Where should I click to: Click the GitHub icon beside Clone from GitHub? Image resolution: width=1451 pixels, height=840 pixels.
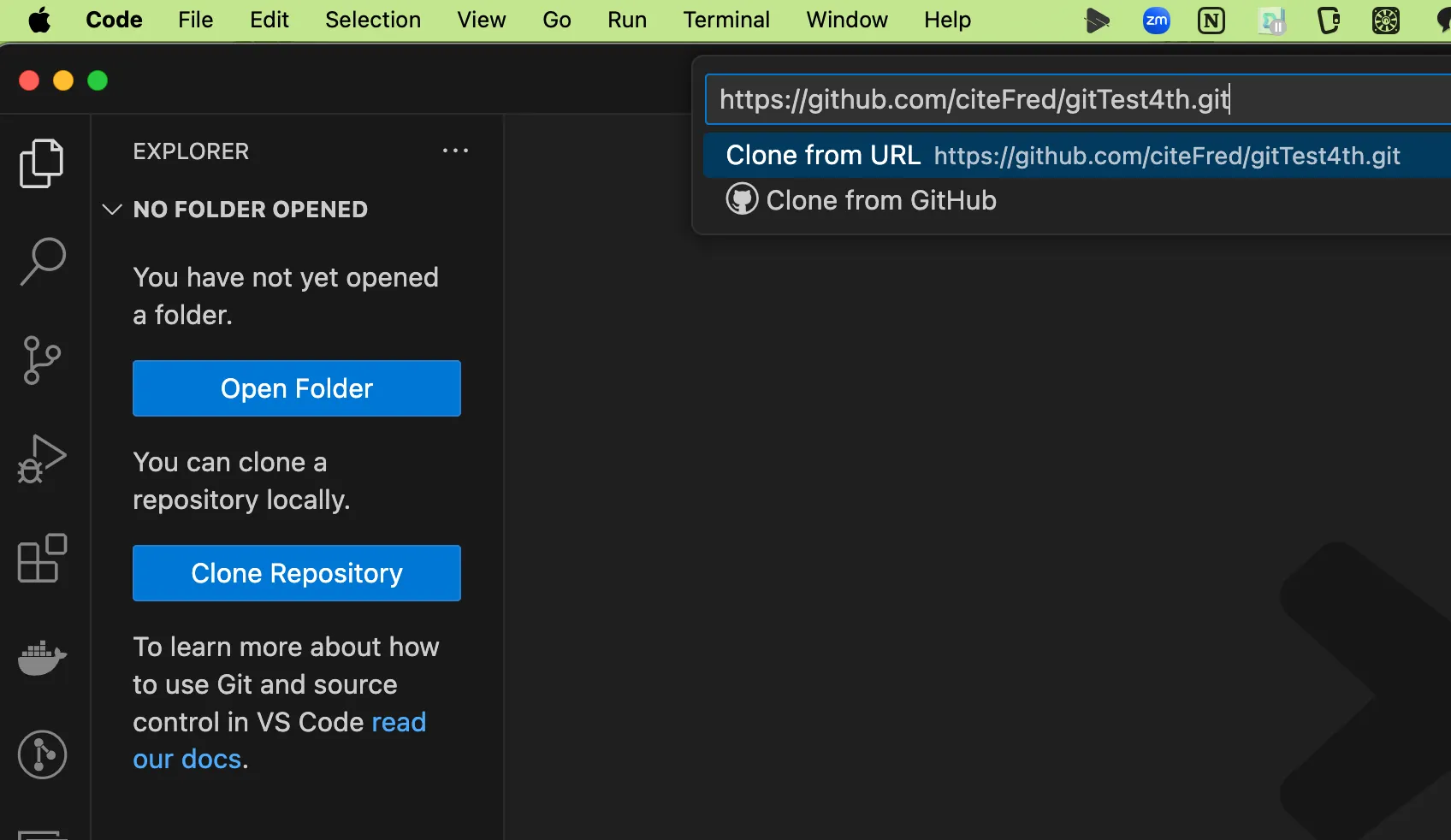pyautogui.click(x=742, y=199)
